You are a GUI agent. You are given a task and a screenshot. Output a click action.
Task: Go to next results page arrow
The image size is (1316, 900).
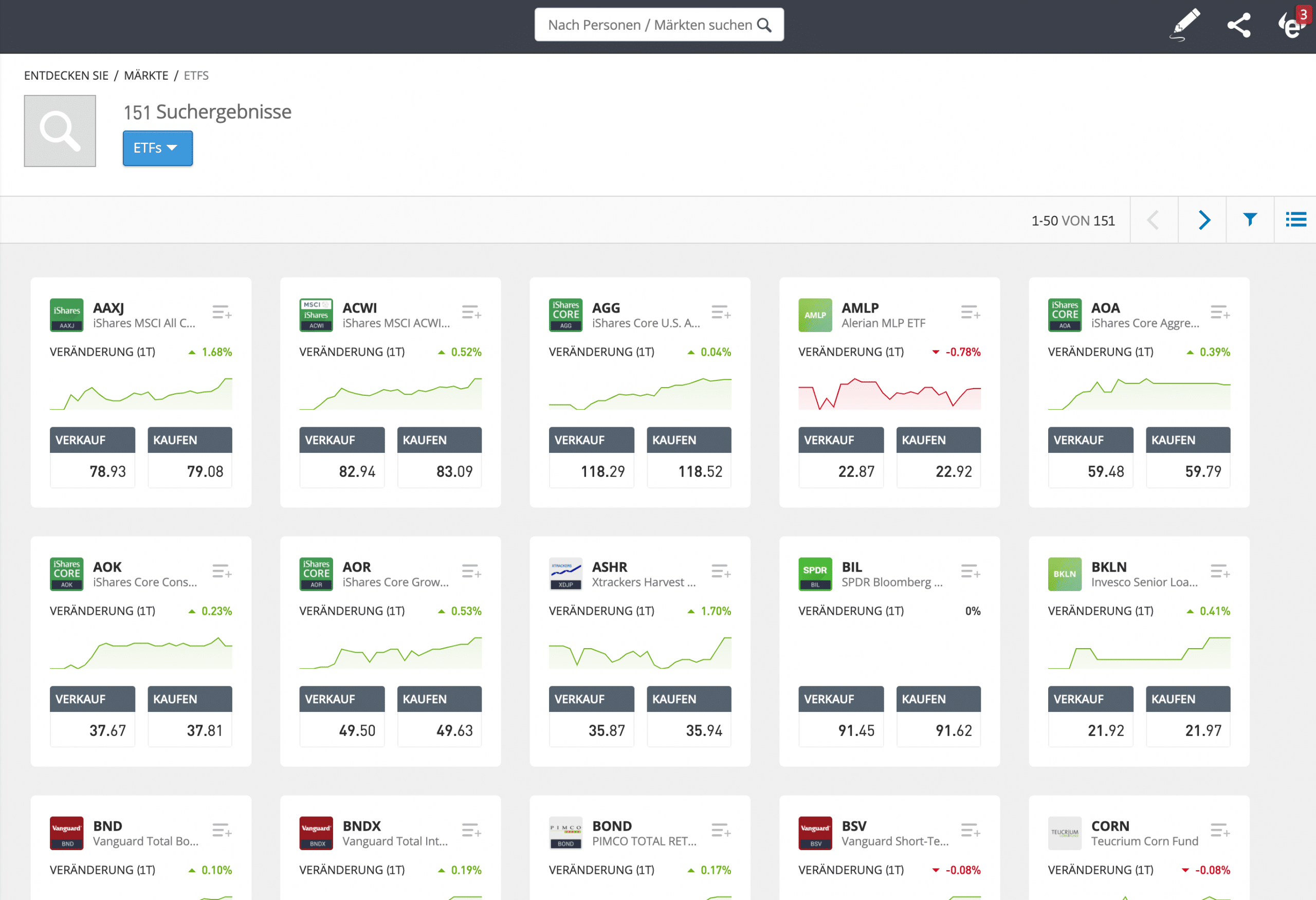1203,219
